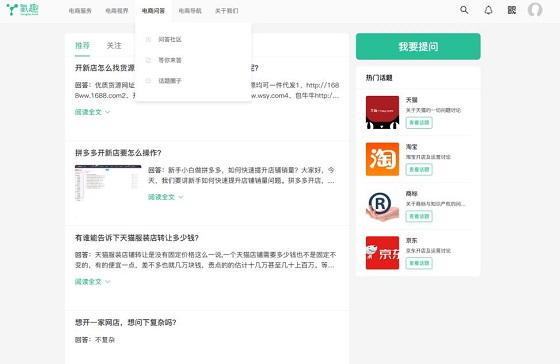Click 查看话题 under 京东

(x=419, y=263)
